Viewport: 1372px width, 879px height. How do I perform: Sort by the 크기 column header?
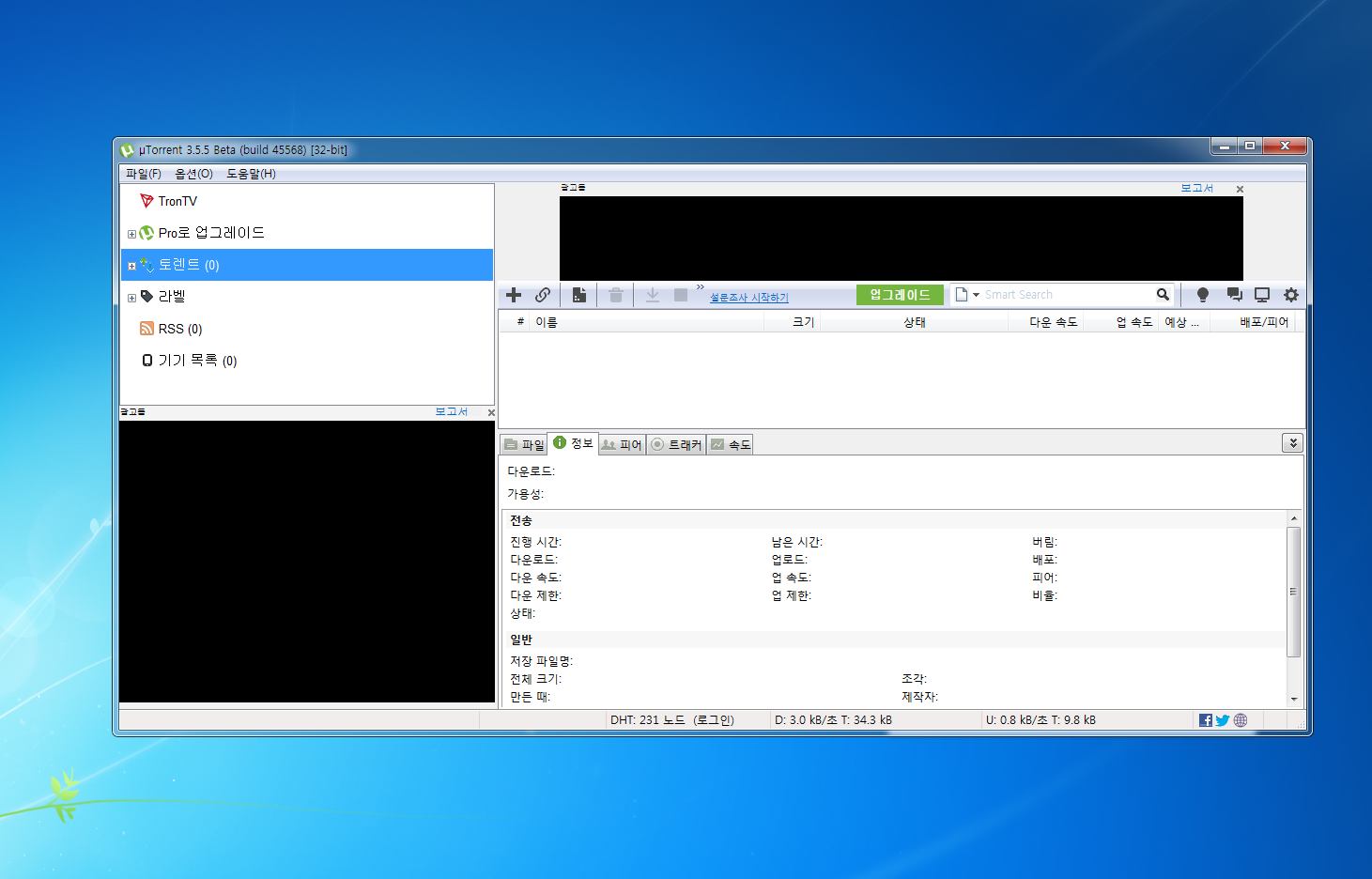click(792, 322)
